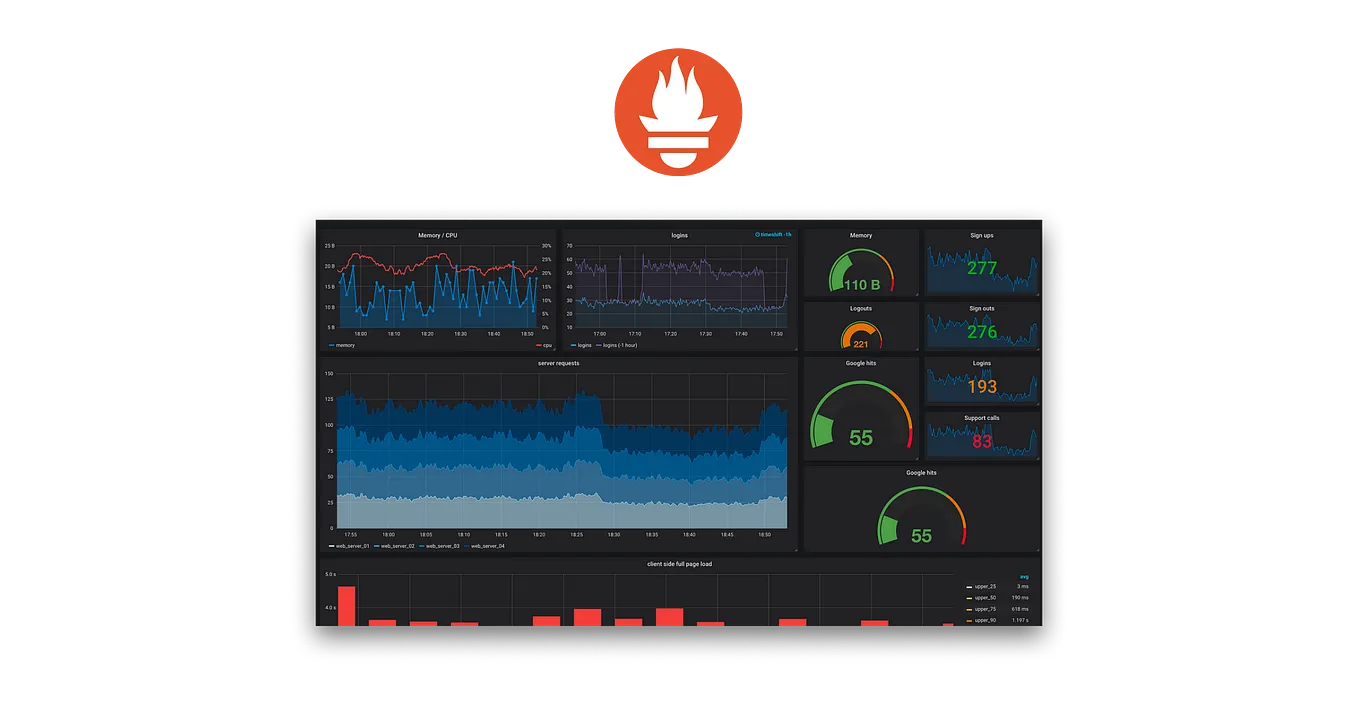Open the logins panel title menu
The height and width of the screenshot is (710, 1358).
pos(679,235)
